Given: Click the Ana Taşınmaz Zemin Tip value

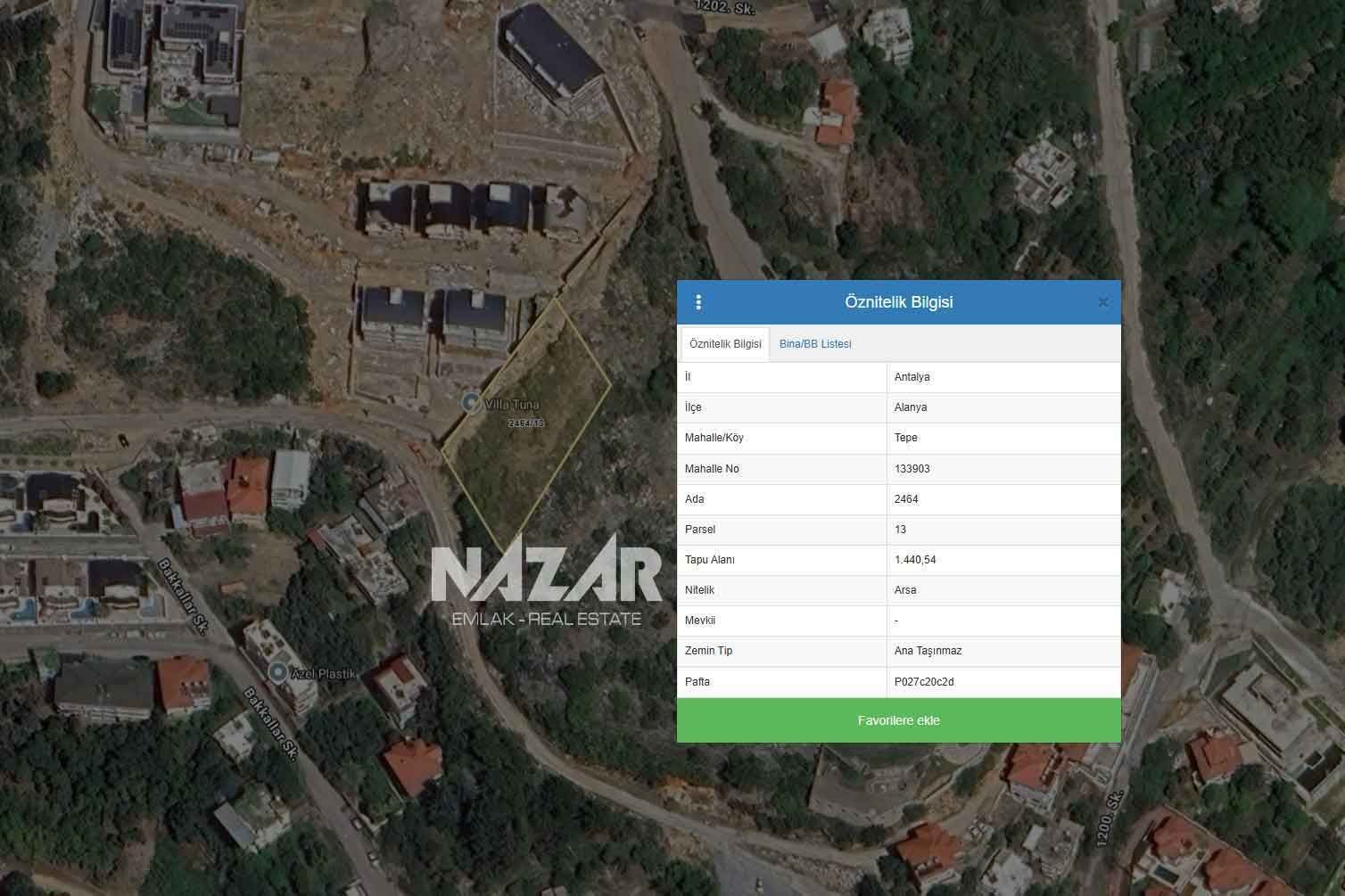Looking at the screenshot, I should click(x=928, y=651).
